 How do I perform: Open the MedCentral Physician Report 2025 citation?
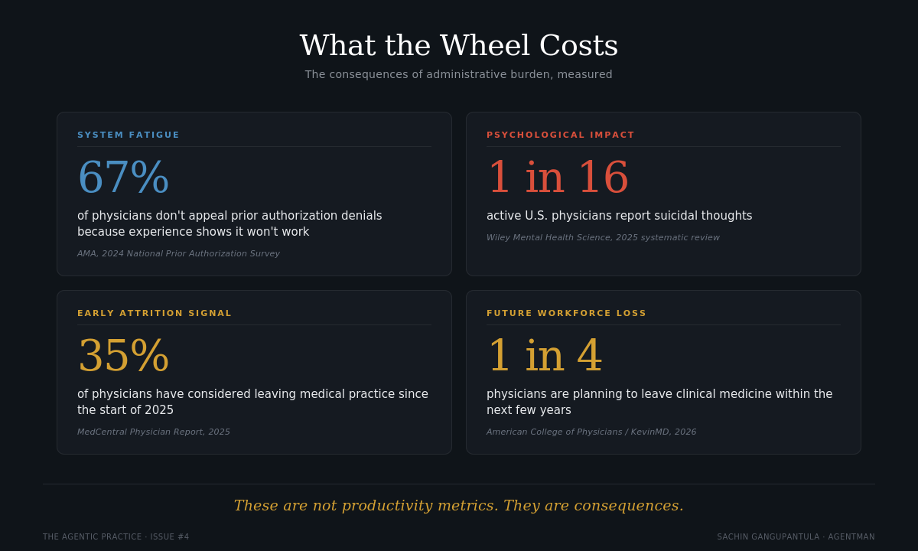153,432
